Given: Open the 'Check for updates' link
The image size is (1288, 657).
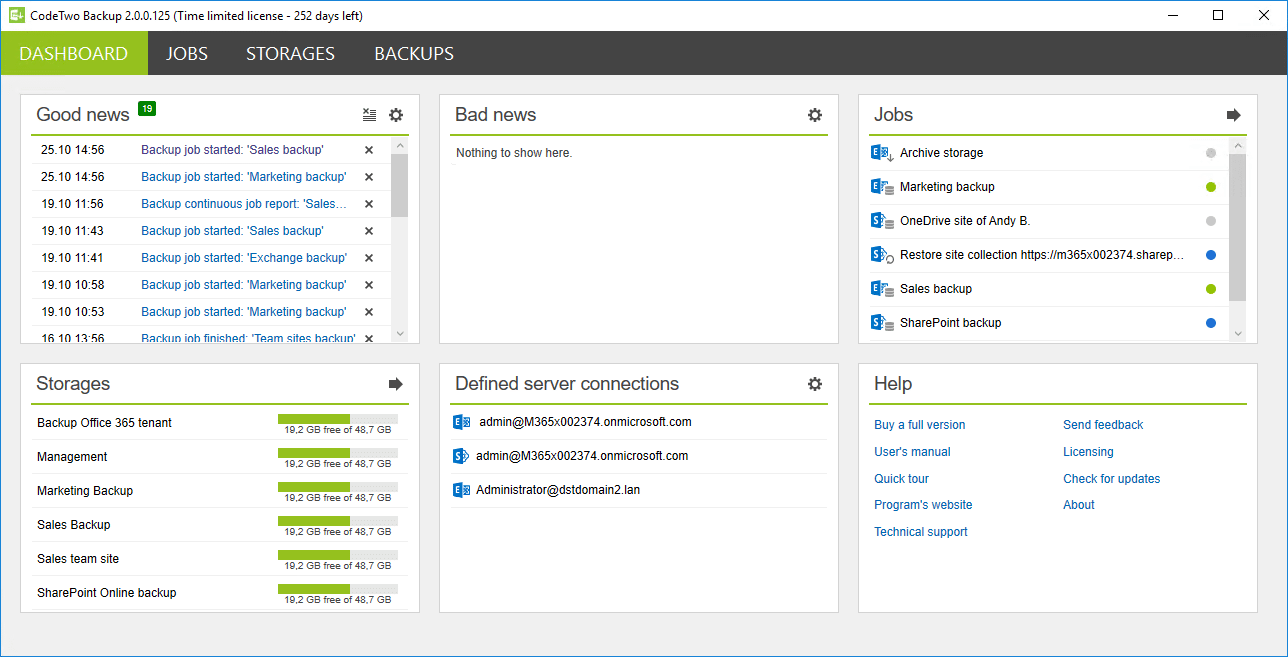Looking at the screenshot, I should (x=1111, y=479).
